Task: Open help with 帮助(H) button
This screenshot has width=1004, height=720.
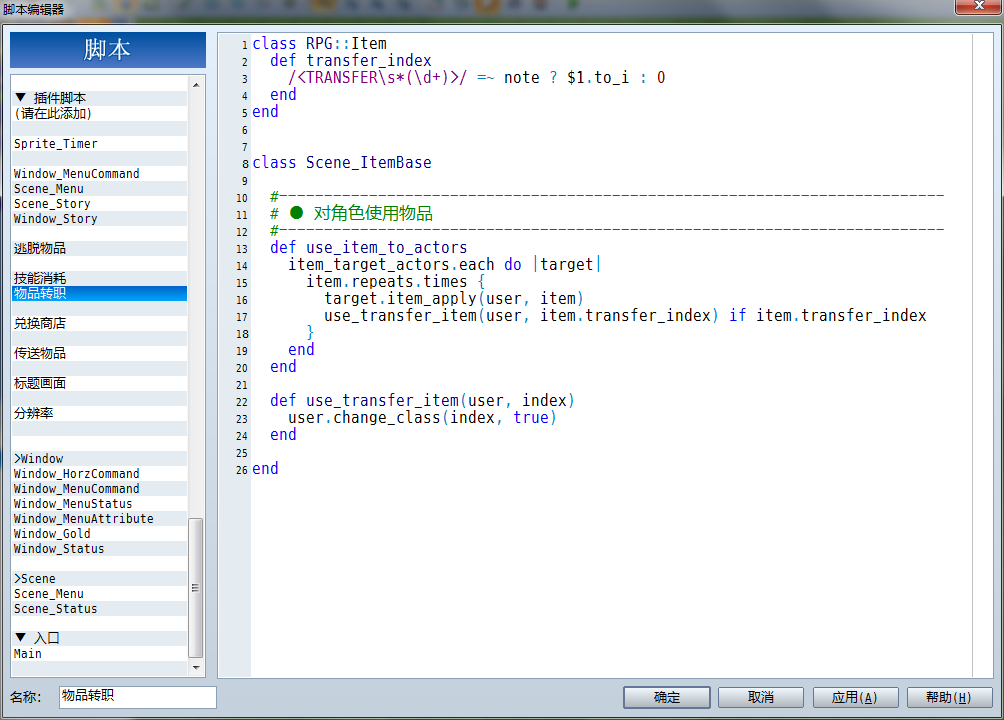Action: (949, 697)
